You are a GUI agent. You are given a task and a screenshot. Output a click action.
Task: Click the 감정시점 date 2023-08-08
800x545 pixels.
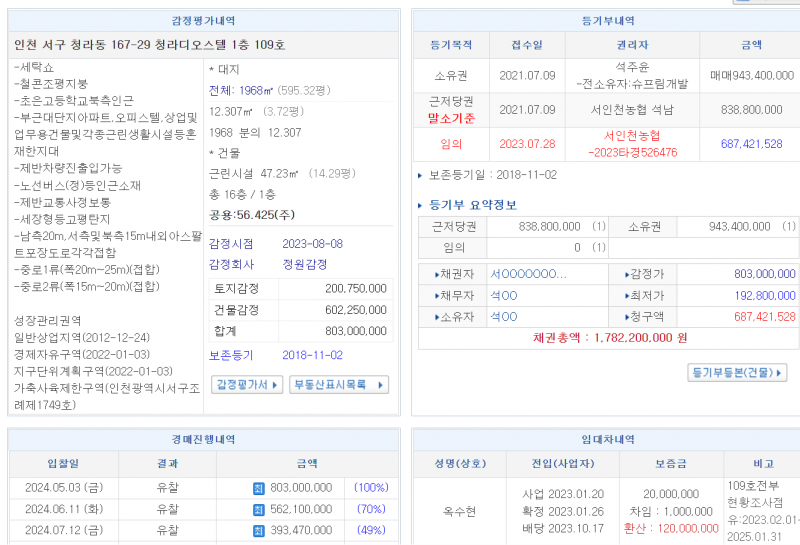point(312,244)
